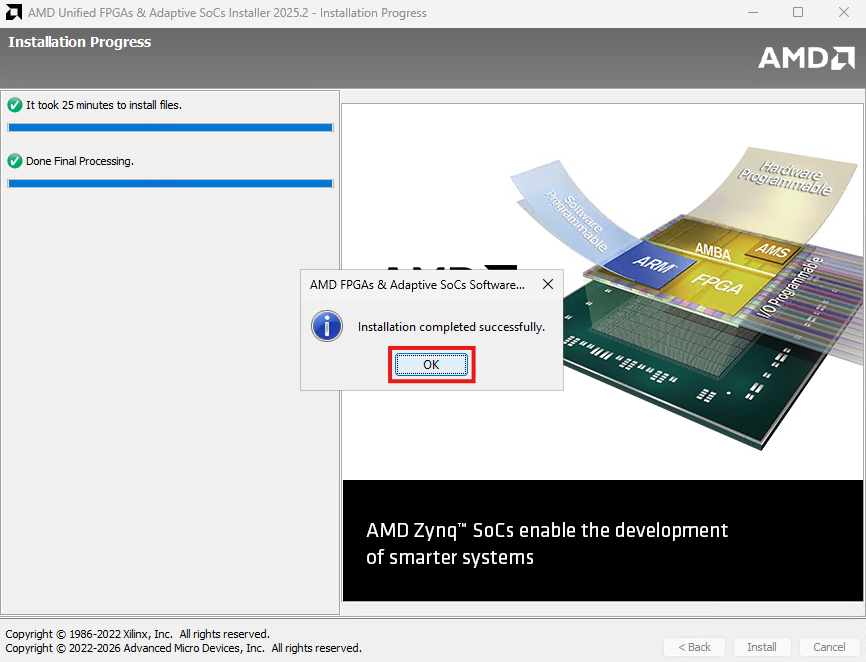Click the Advanced Micro Devices copyright line
The height and width of the screenshot is (662, 866).
click(183, 648)
